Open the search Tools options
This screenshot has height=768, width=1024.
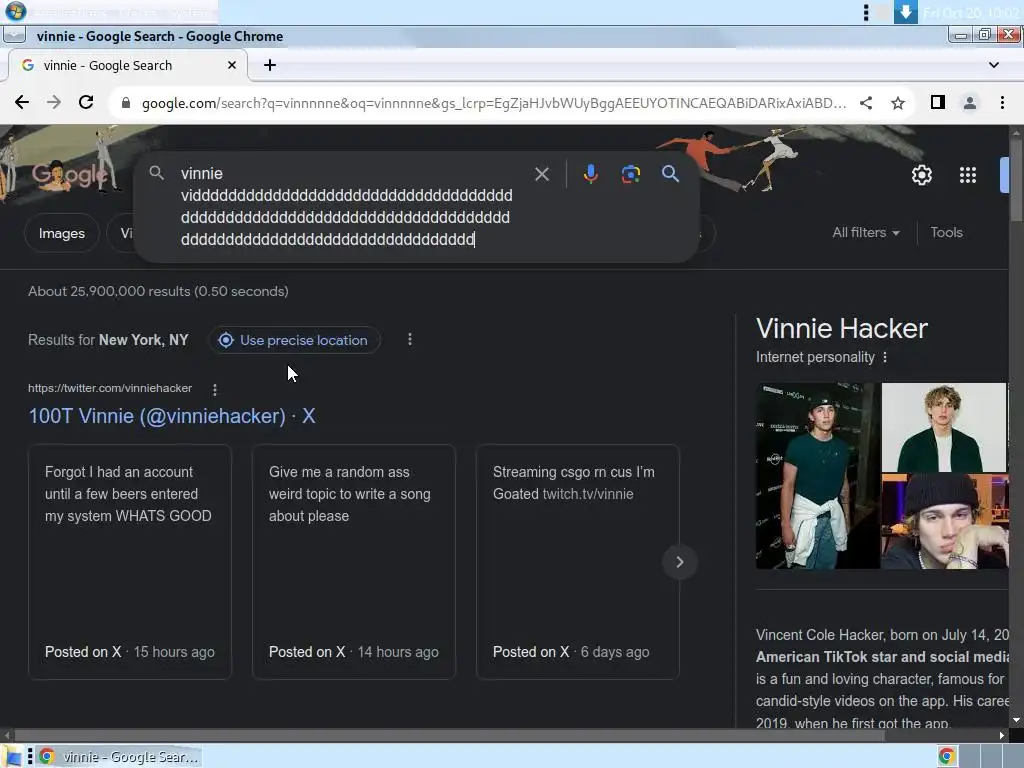[946, 232]
